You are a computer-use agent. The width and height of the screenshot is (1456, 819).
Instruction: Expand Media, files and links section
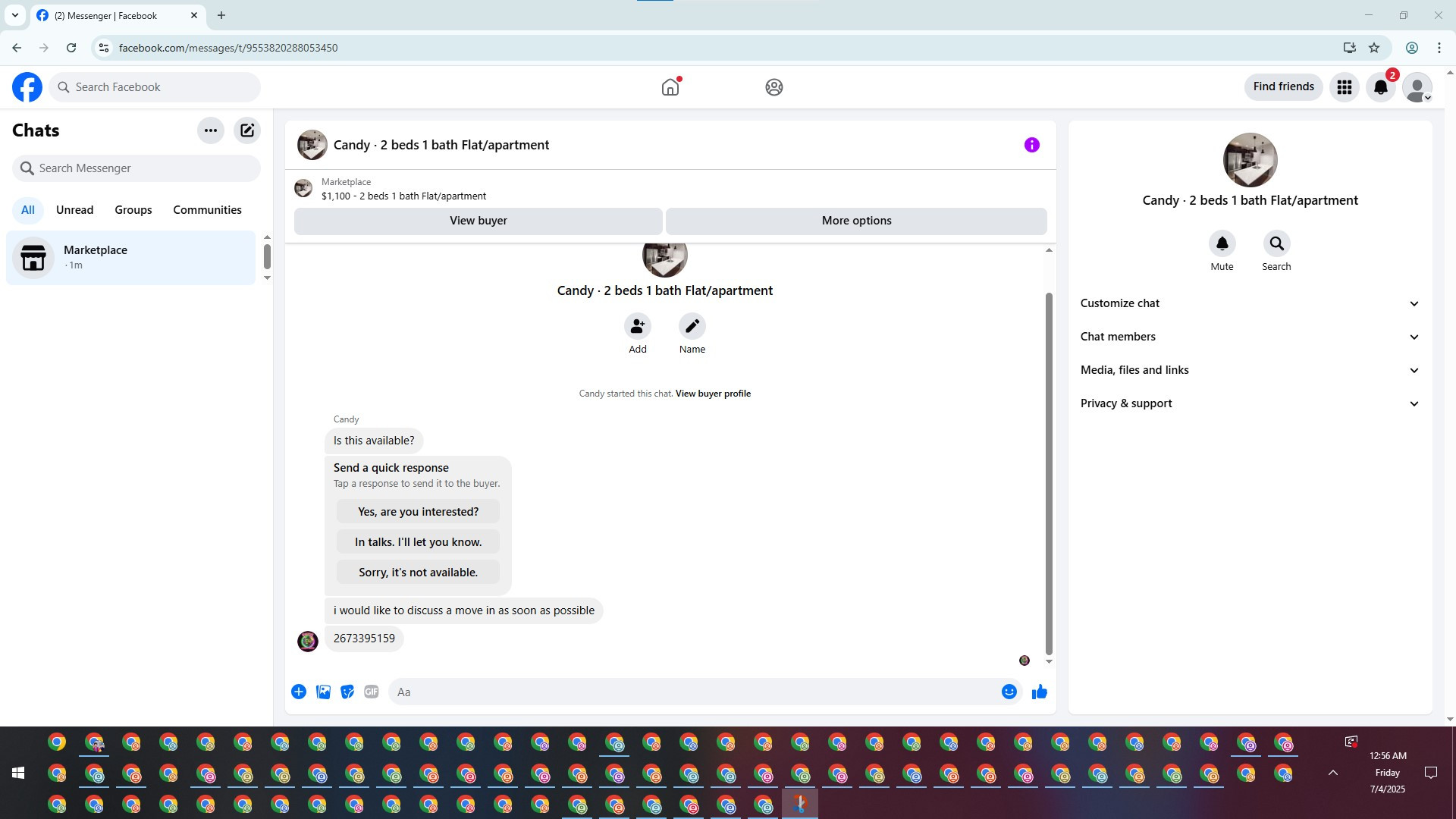[x=1249, y=370]
